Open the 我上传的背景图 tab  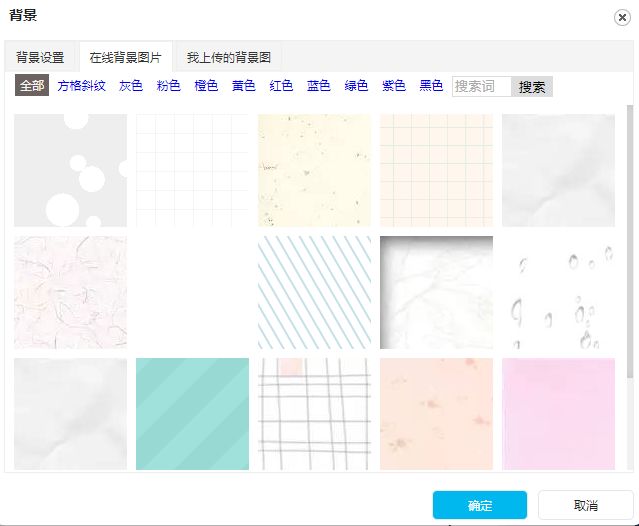[x=229, y=57]
